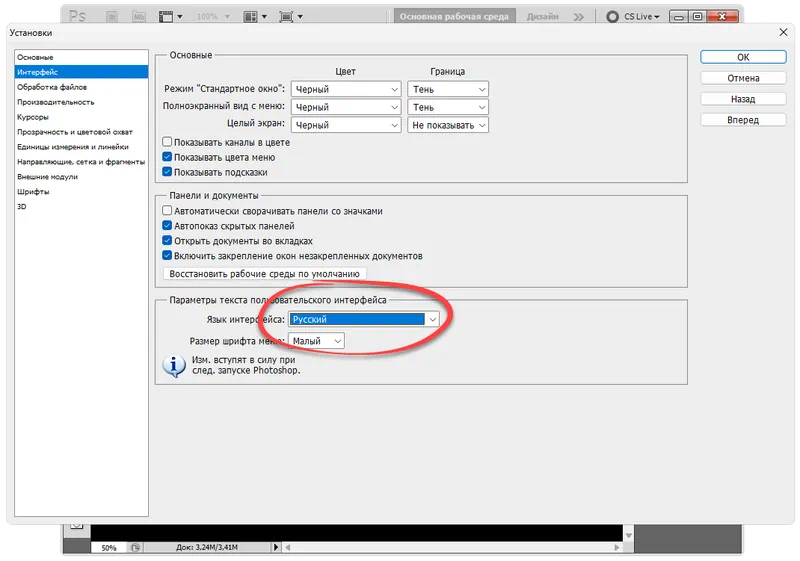The height and width of the screenshot is (561, 800).
Task: Open the Производительность settings
Action: pyautogui.click(x=82, y=102)
